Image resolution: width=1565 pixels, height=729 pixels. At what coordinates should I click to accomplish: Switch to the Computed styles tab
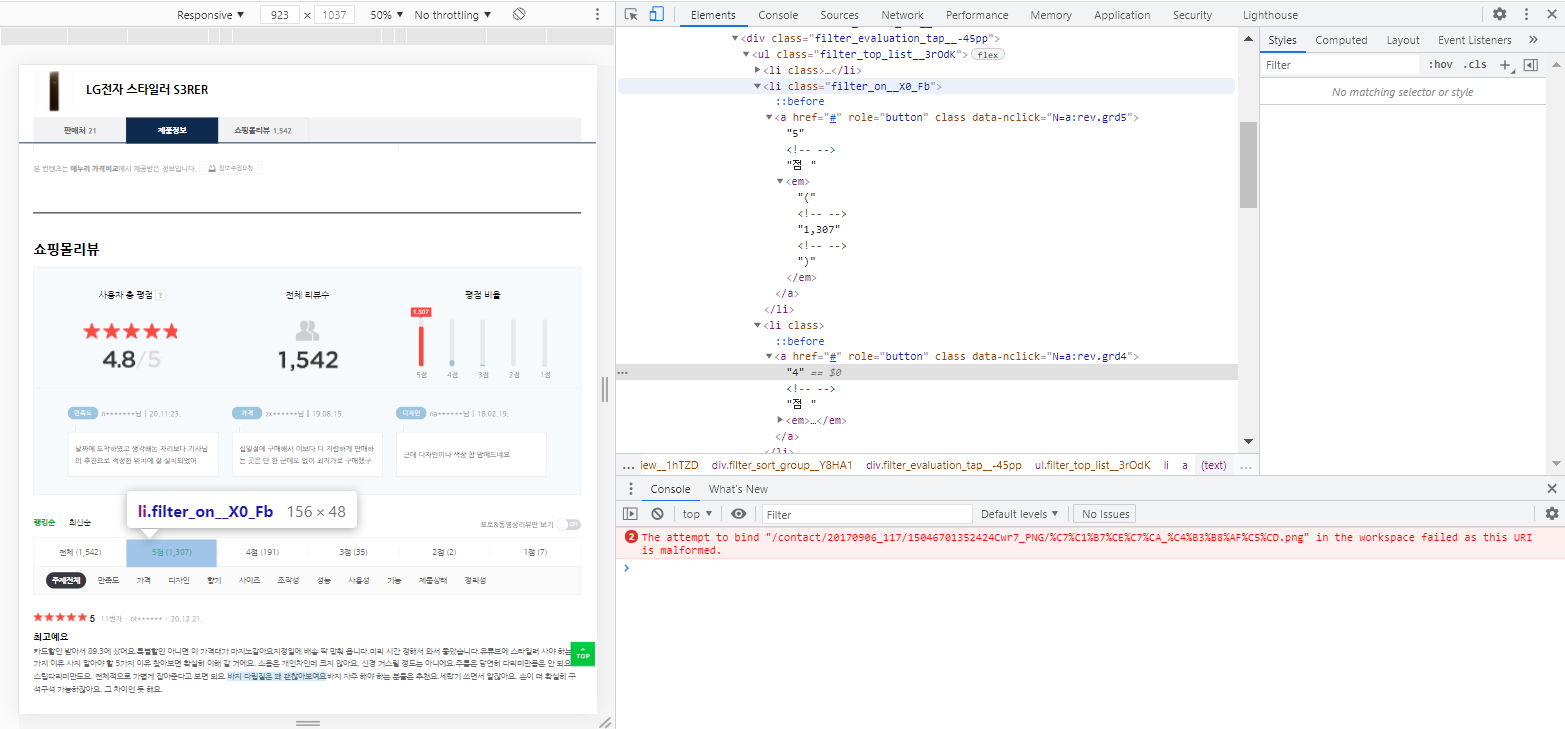[1341, 40]
